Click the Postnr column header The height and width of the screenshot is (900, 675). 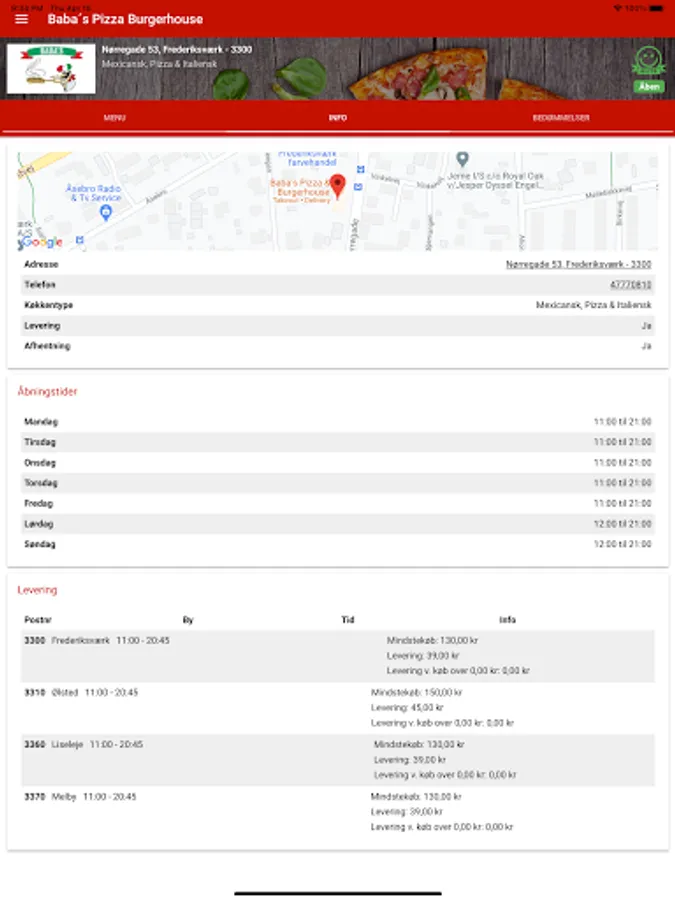click(x=38, y=620)
